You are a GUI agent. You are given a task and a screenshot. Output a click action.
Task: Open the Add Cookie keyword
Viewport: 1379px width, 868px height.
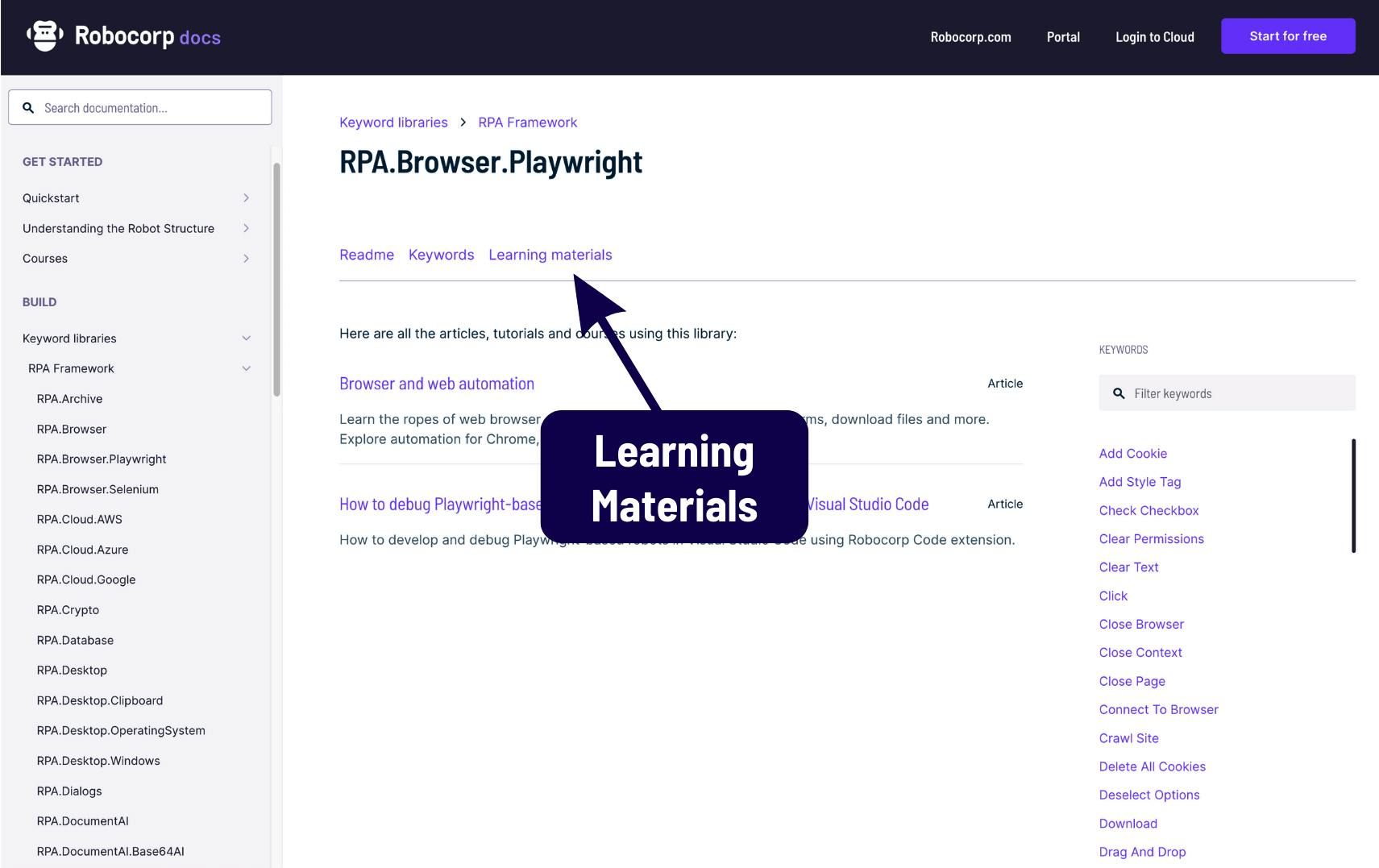pos(1132,454)
